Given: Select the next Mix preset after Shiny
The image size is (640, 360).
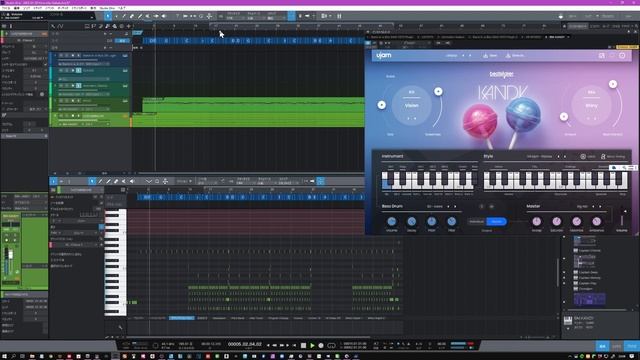Looking at the screenshot, I should tap(595, 119).
